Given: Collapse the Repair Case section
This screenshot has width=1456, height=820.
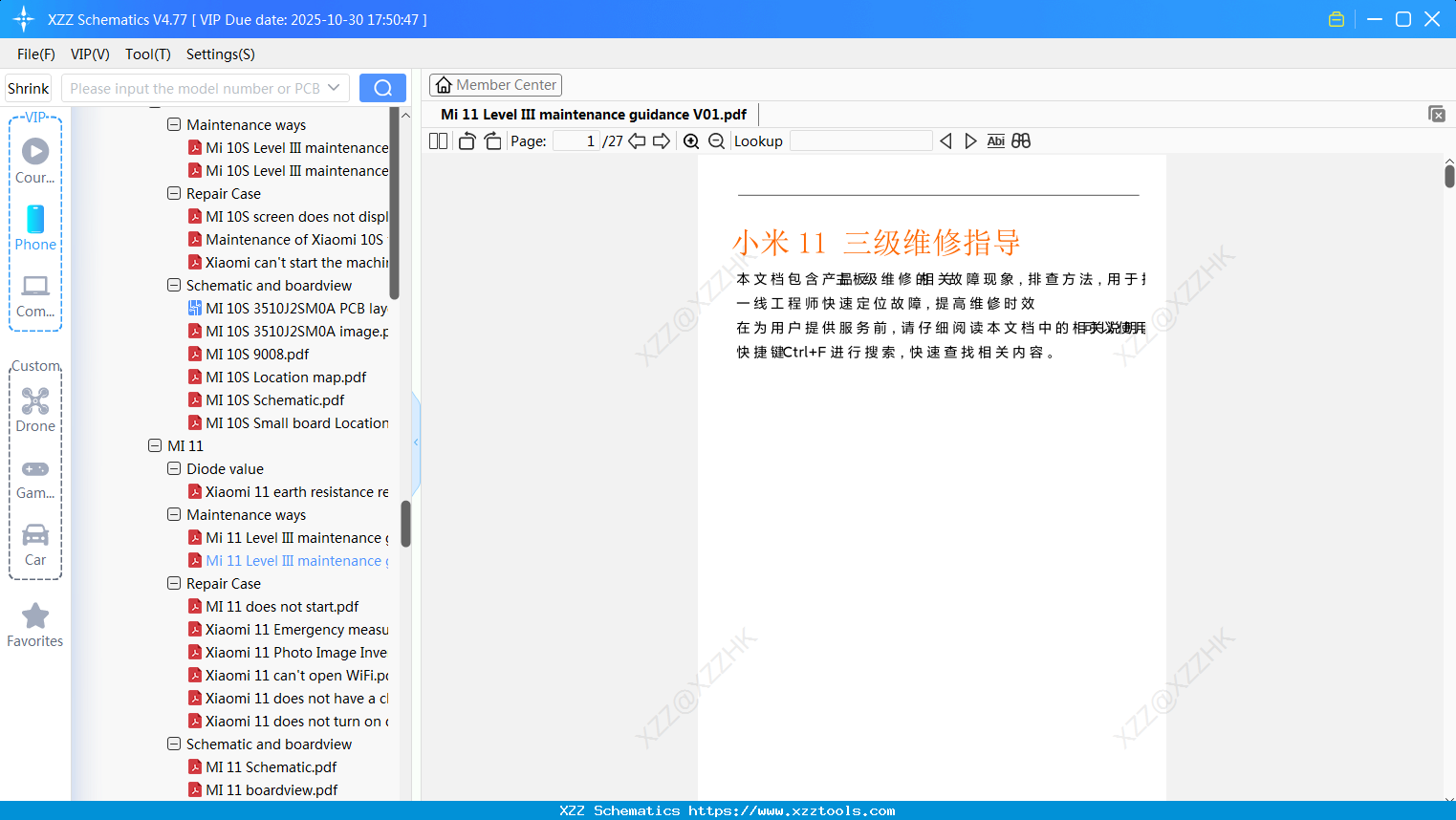Looking at the screenshot, I should (174, 583).
